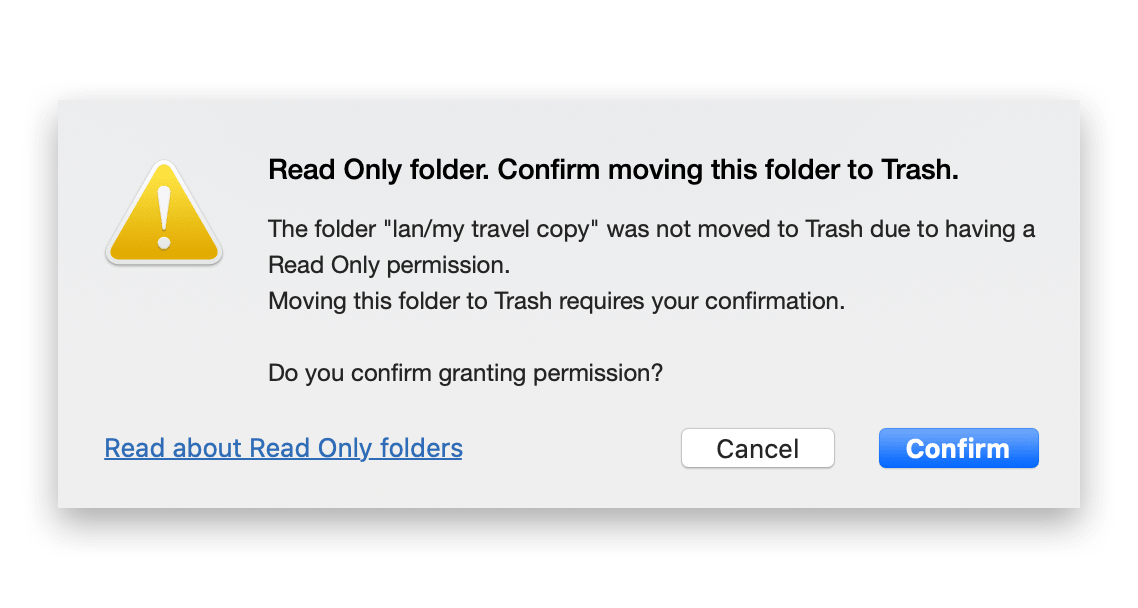Viewport: 1138px width, 608px height.
Task: Click the word "permission?" in the question line
Action: 598,373
